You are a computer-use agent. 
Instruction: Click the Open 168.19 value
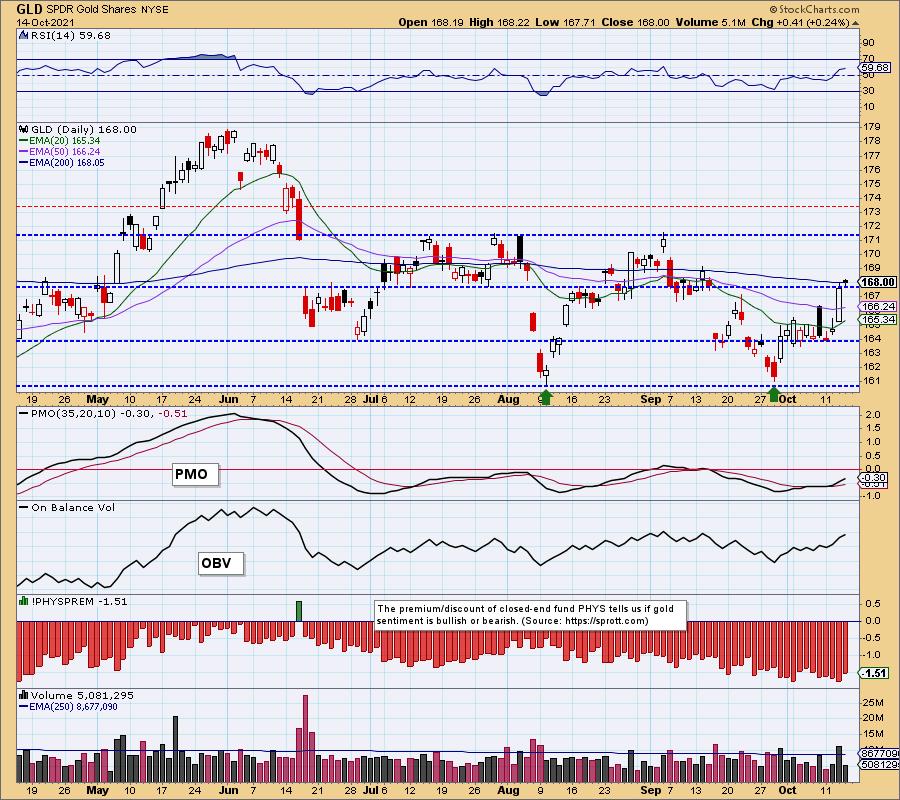[430, 22]
